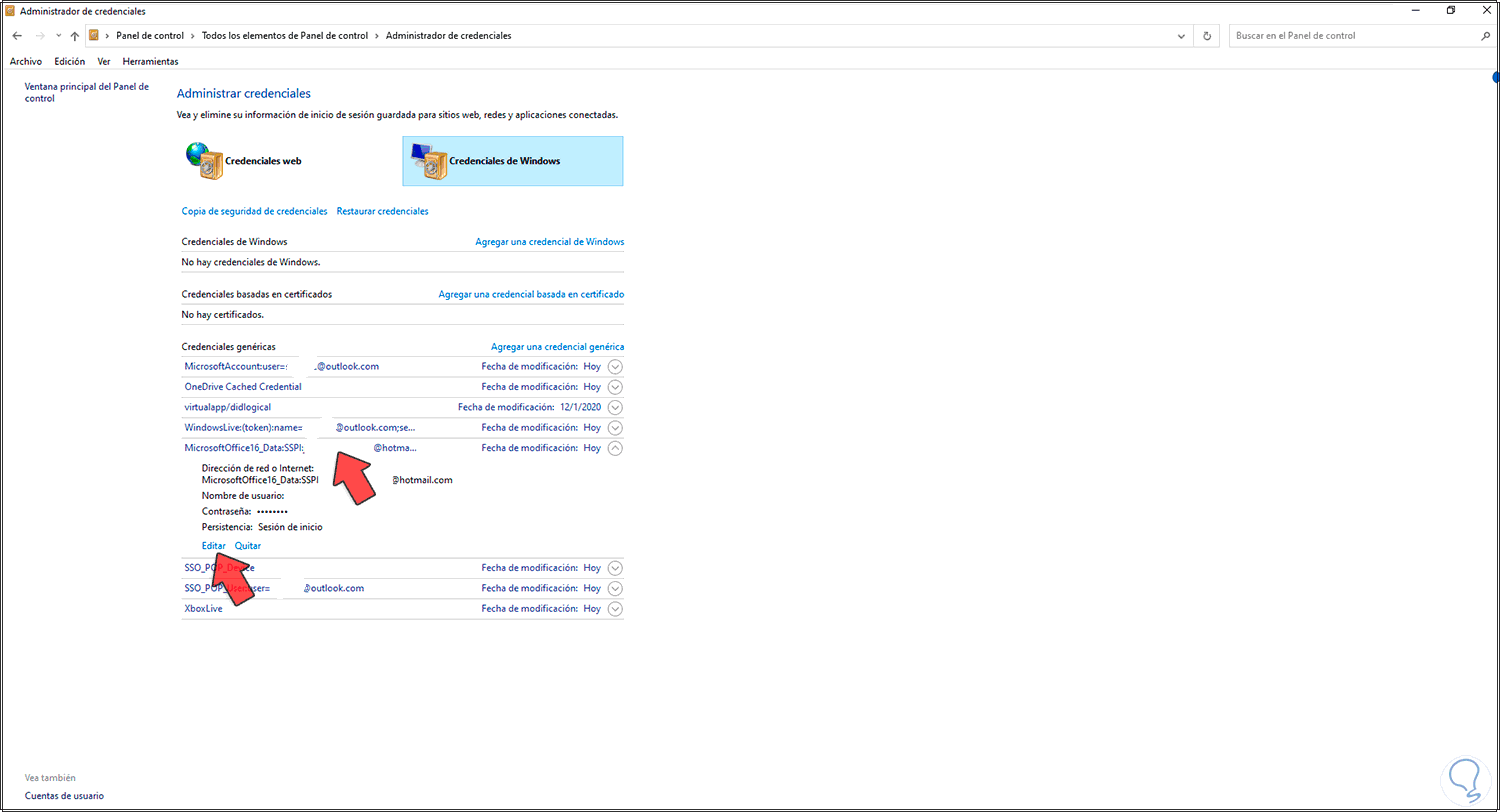
Task: Open the address bar history dropdown
Action: coord(1182,36)
